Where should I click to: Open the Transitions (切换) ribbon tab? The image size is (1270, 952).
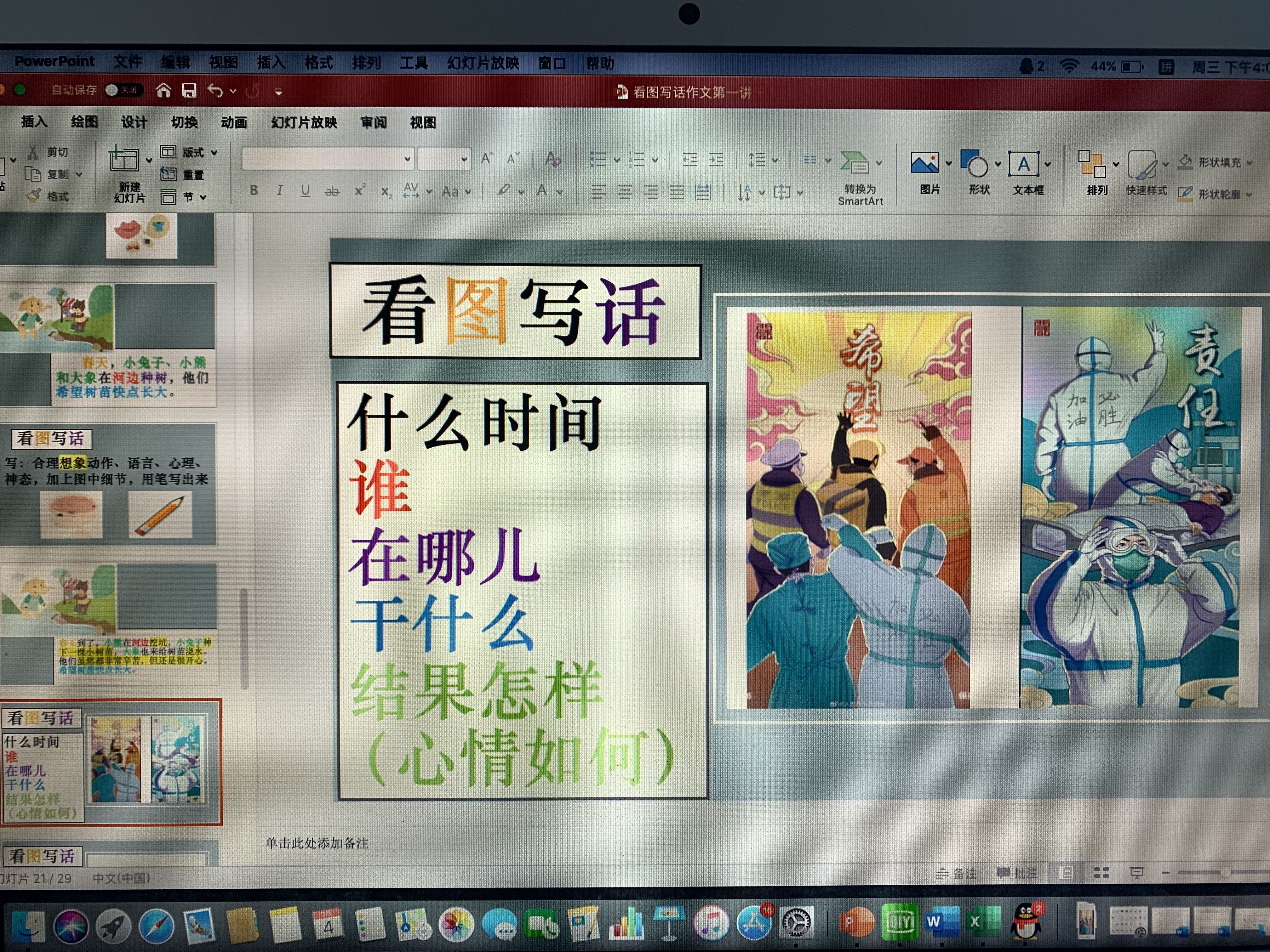(184, 122)
